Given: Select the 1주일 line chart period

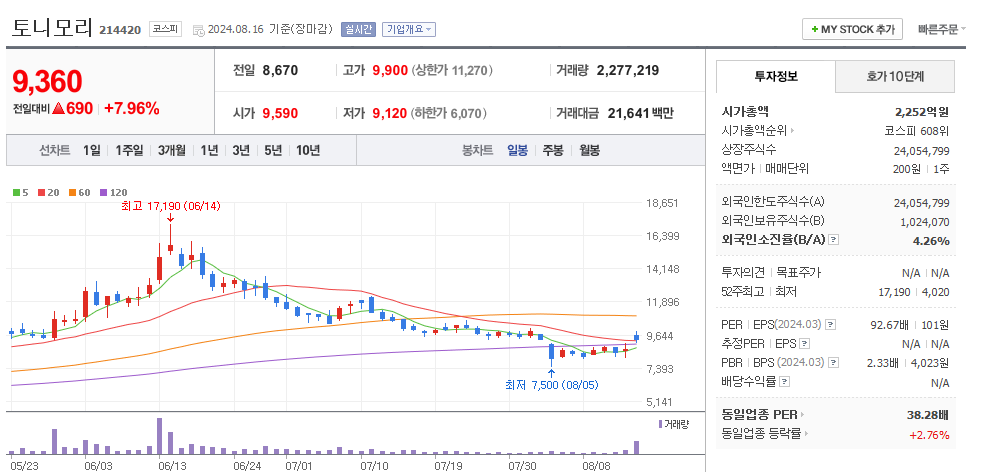Looking at the screenshot, I should point(129,150).
